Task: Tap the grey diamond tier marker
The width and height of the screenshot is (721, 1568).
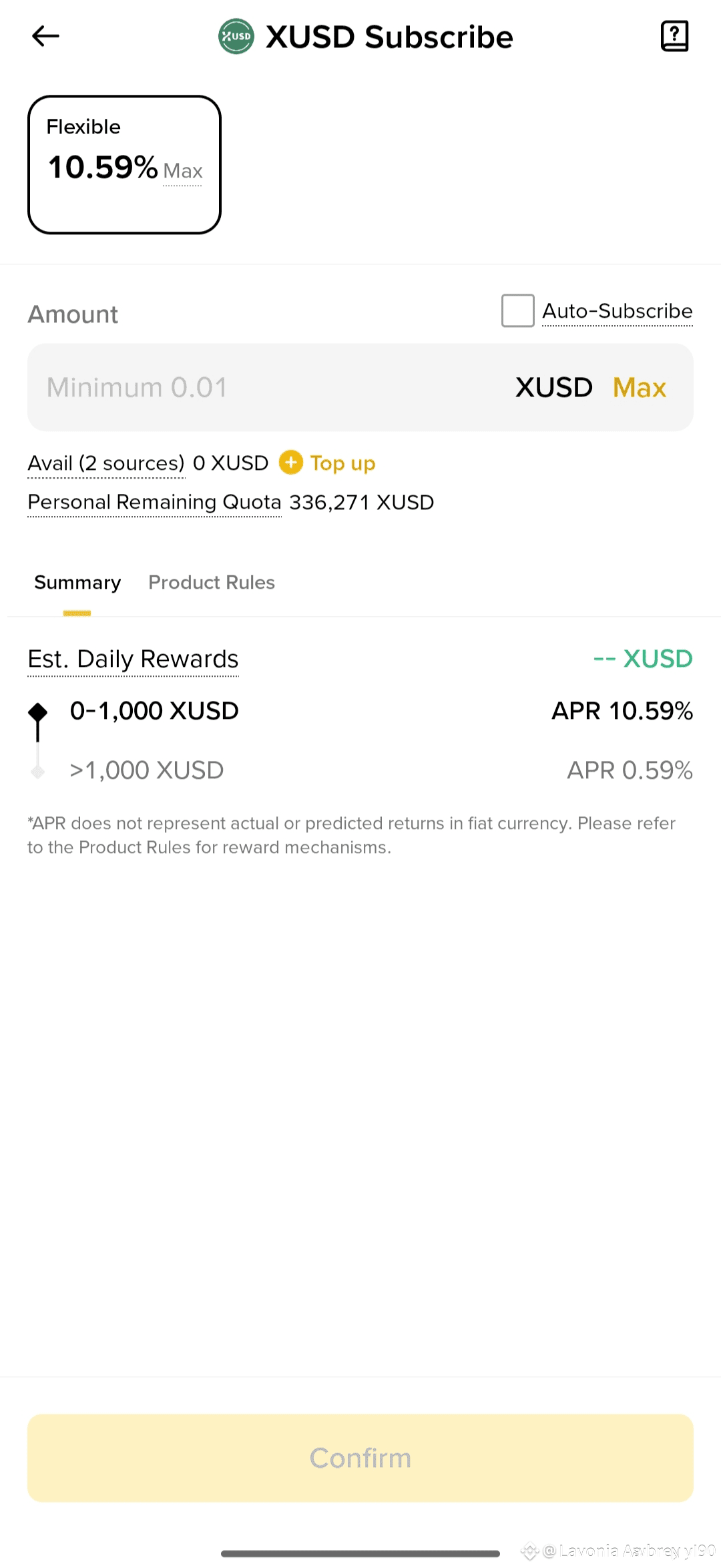Action: (38, 772)
